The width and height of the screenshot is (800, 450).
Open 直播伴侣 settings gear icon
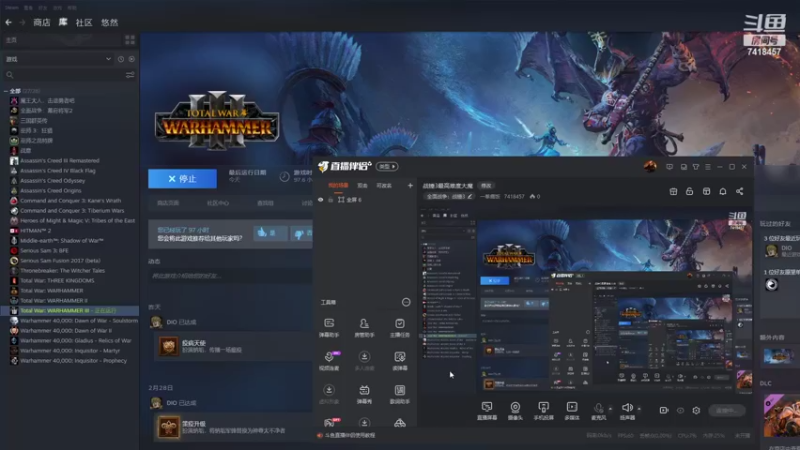(x=696, y=410)
